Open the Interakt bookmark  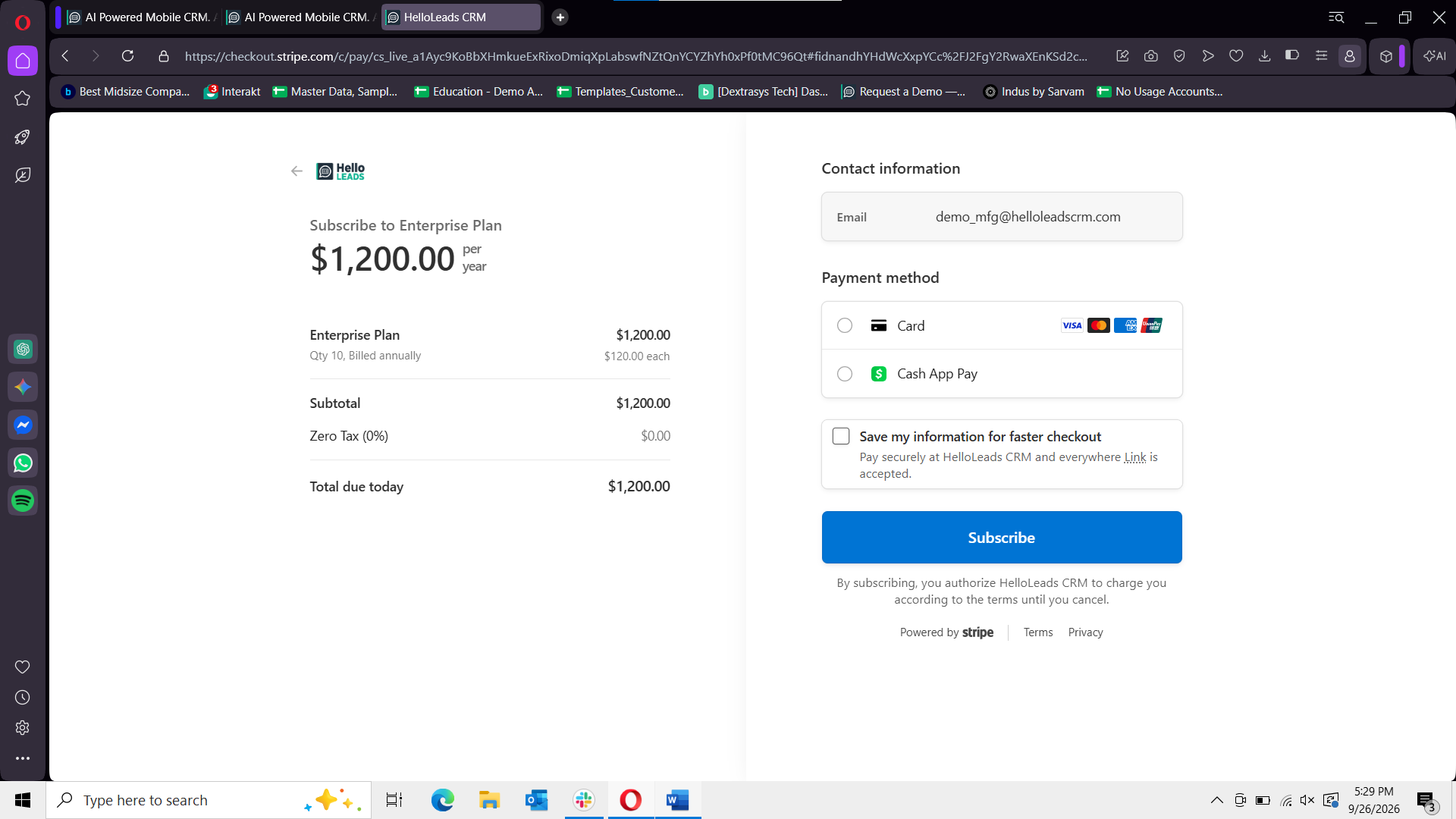point(232,92)
